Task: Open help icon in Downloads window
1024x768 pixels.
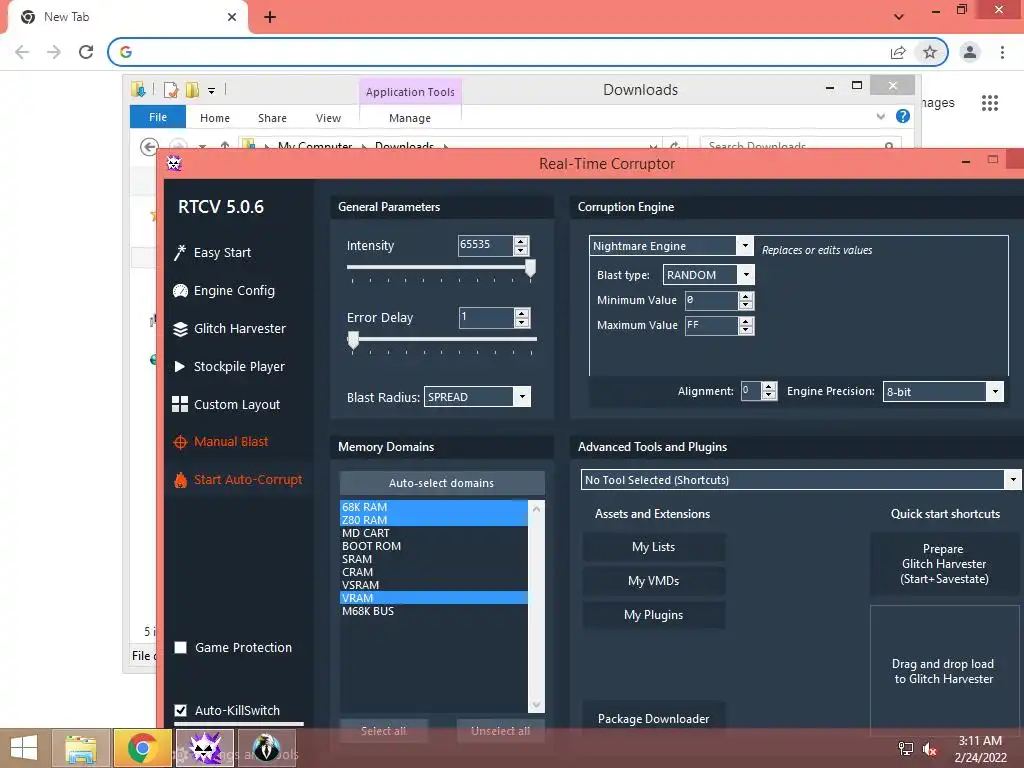Action: (903, 116)
